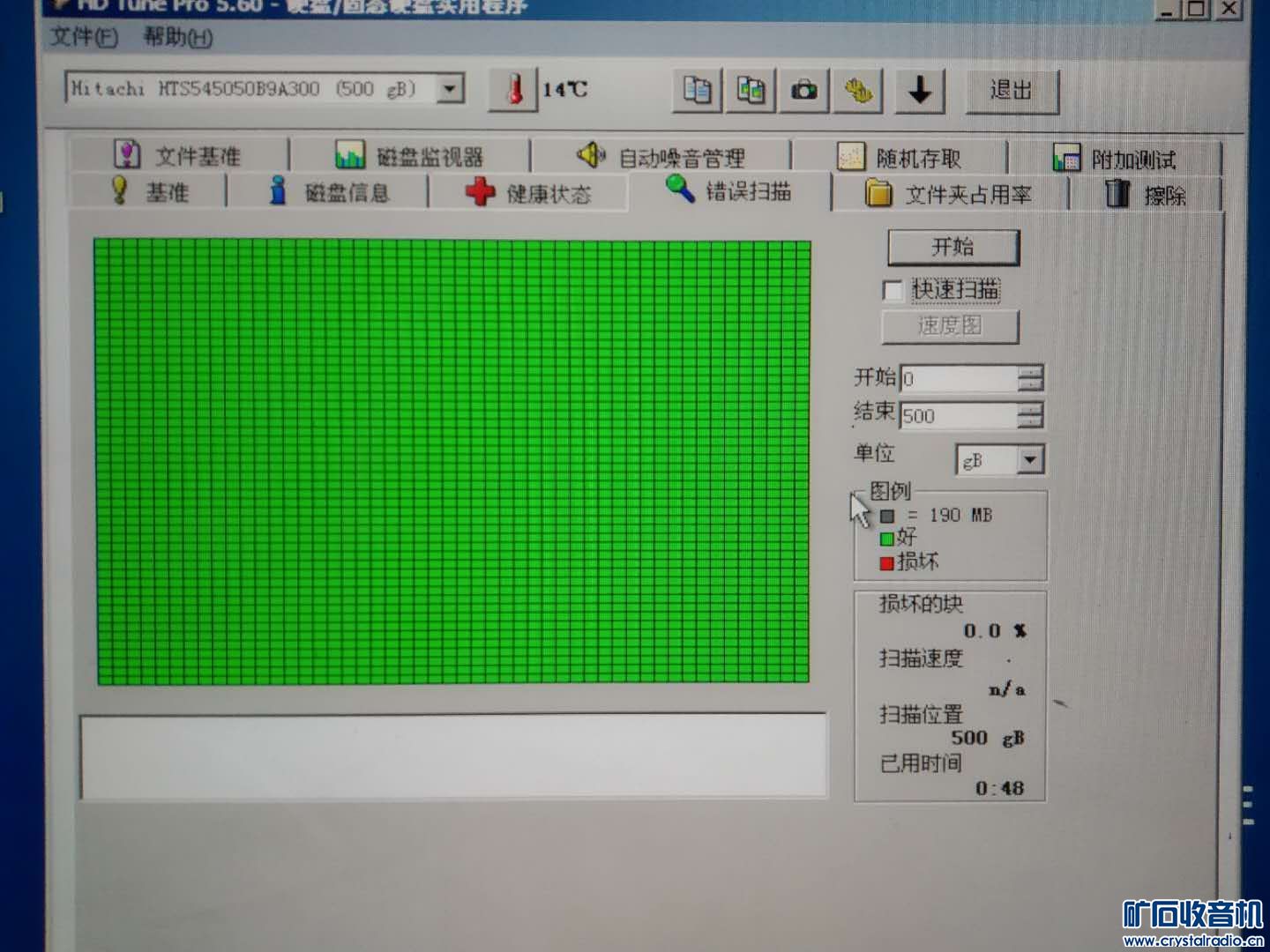
Task: Click the 开始 scan button
Action: coord(953,248)
